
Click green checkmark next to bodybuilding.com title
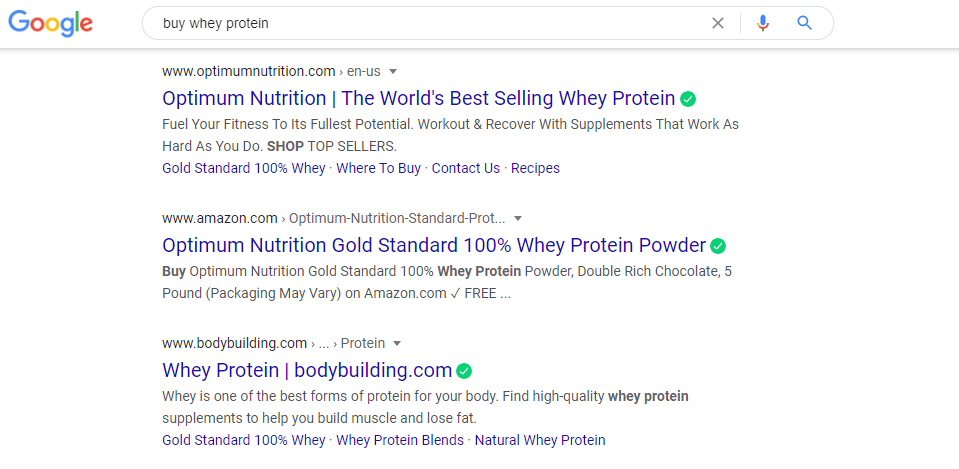pos(464,371)
